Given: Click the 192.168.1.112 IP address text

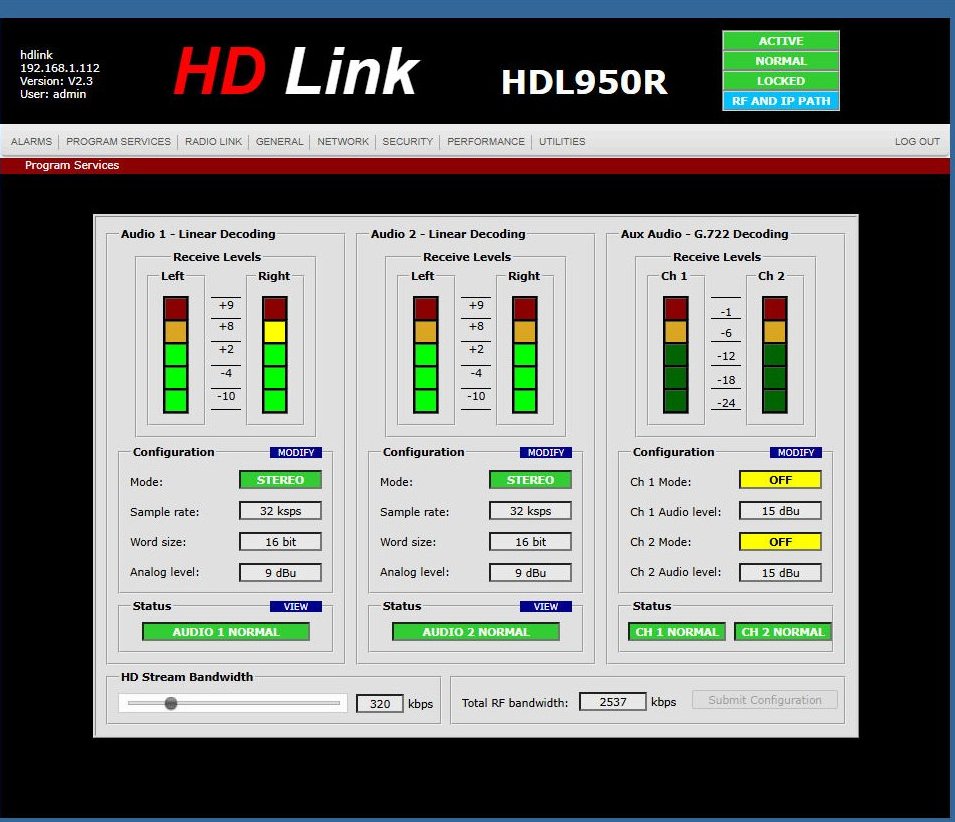Looking at the screenshot, I should 60,68.
